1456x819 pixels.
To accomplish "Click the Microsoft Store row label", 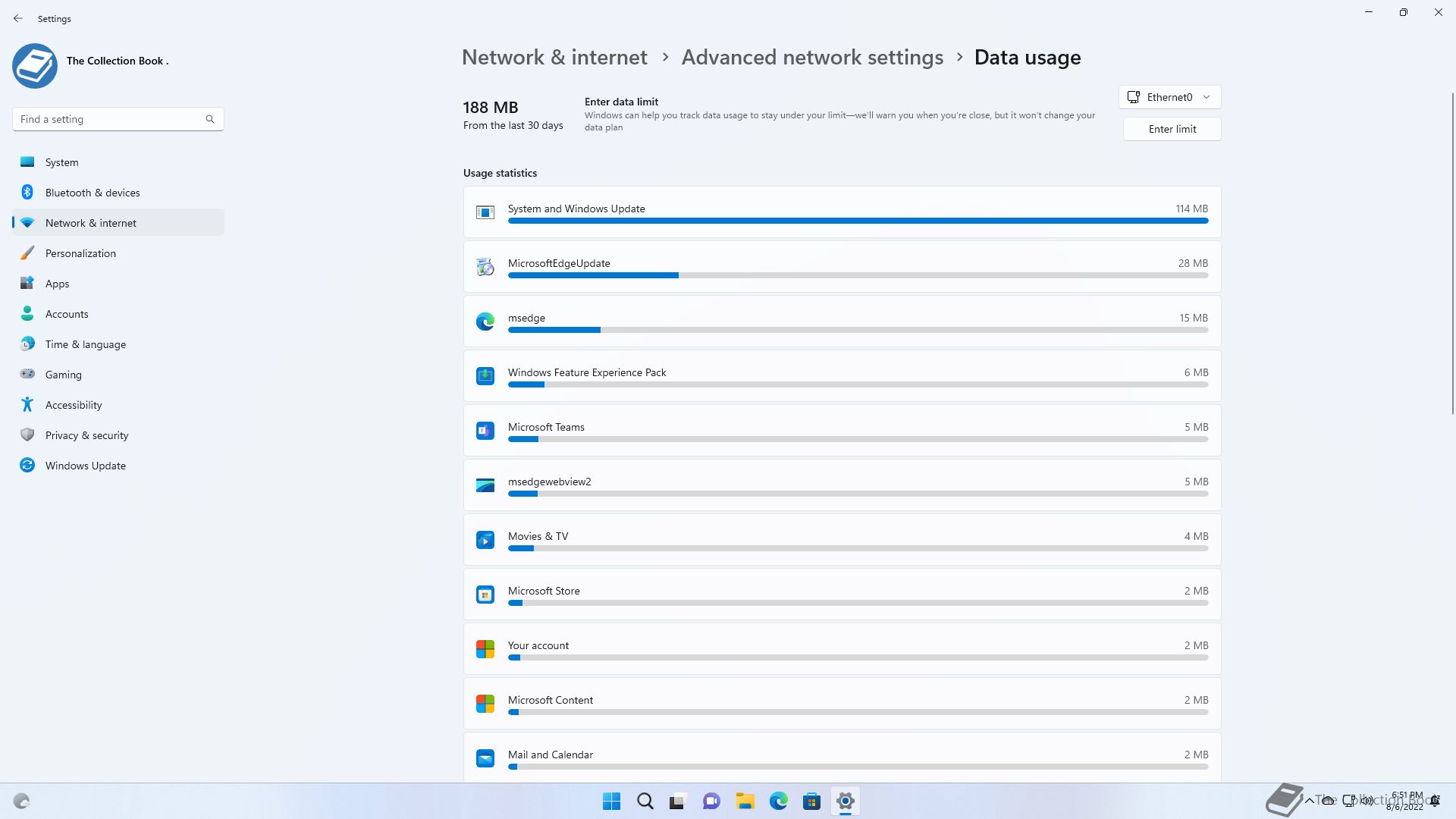I will coord(544,591).
